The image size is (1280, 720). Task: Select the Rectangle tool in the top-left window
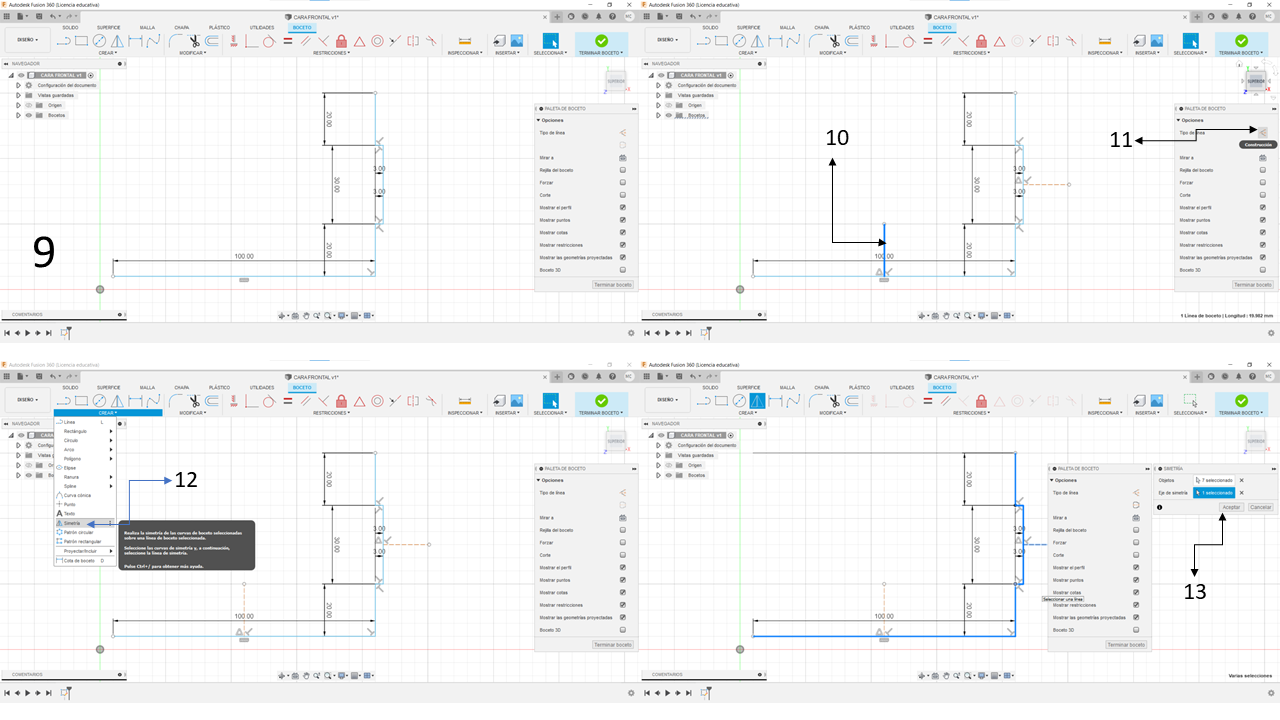click(x=82, y=41)
